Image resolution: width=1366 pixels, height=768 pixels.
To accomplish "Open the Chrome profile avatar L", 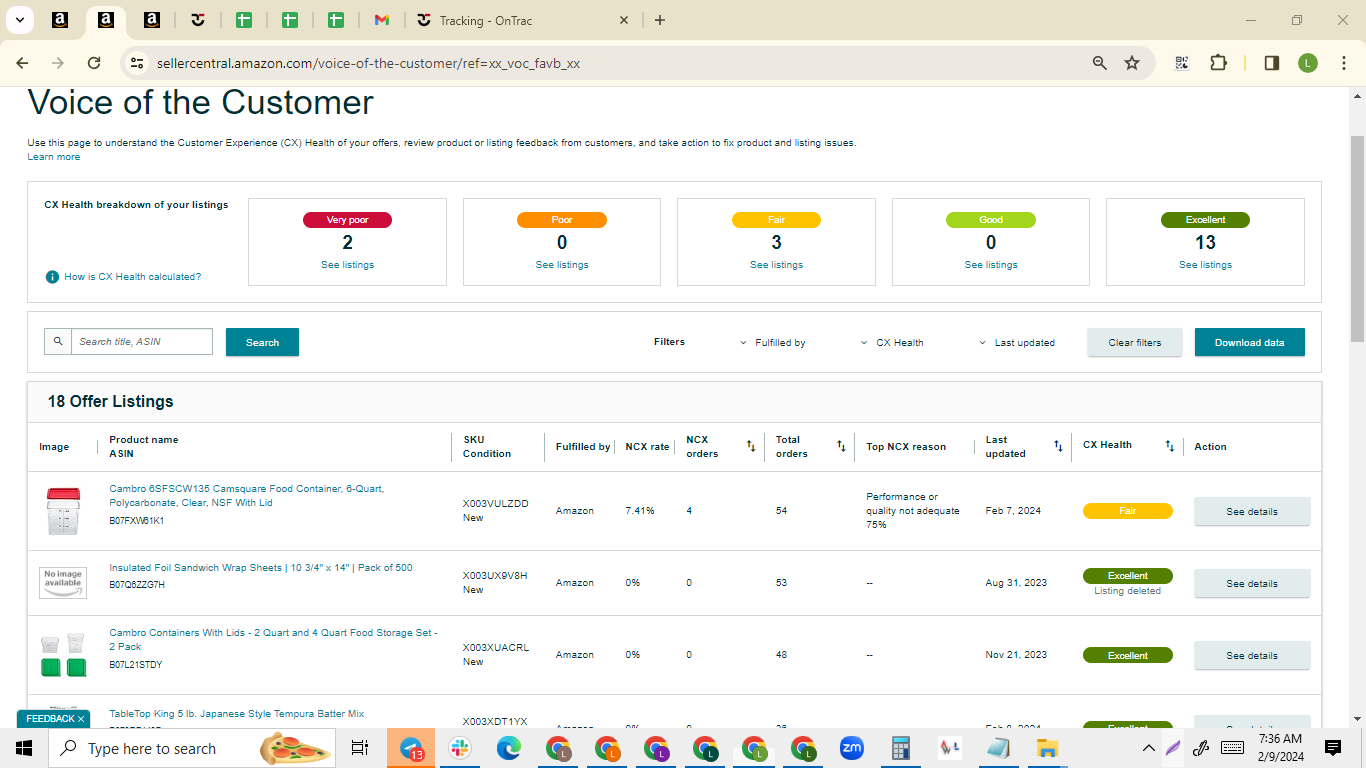I will click(x=1308, y=63).
